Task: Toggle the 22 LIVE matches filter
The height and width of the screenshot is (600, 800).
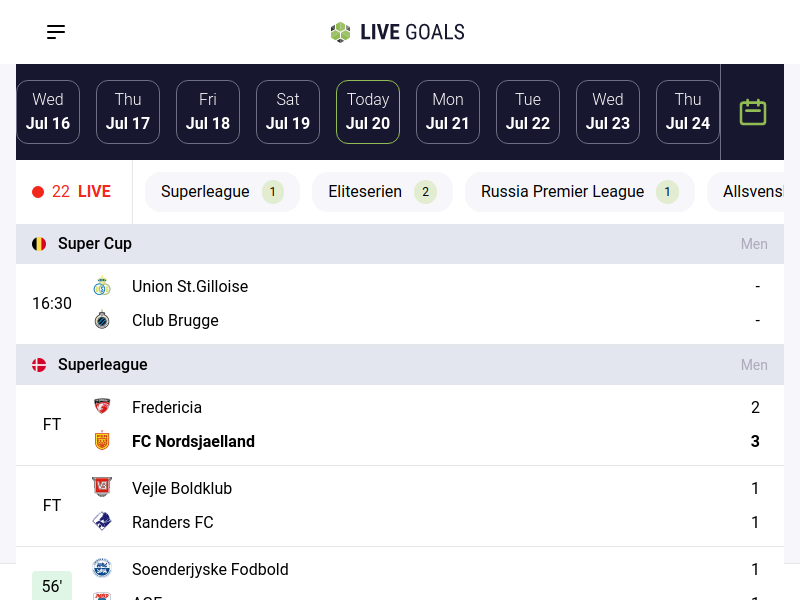Action: pyautogui.click(x=72, y=192)
